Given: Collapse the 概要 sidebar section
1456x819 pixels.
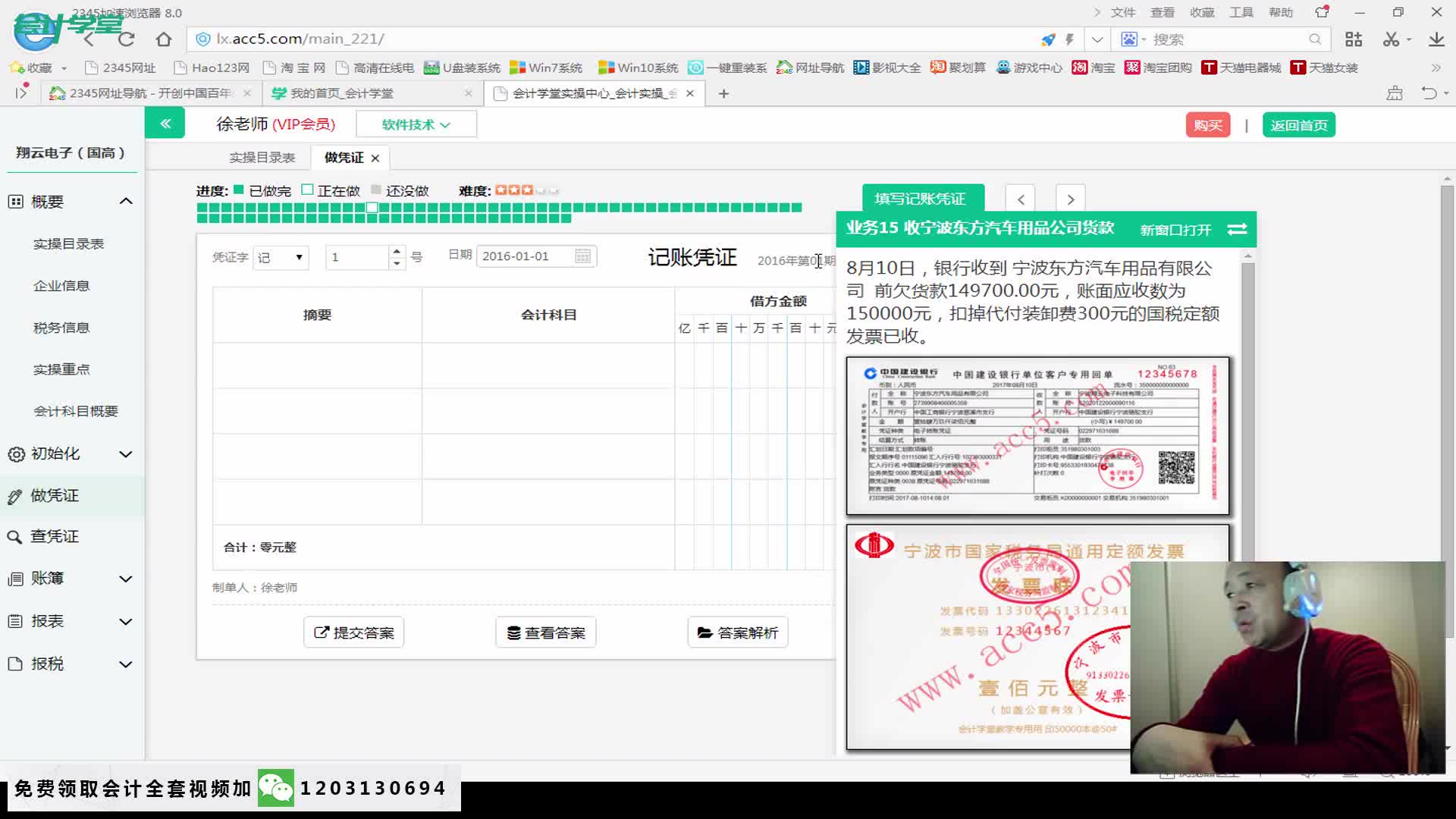Looking at the screenshot, I should 126,201.
